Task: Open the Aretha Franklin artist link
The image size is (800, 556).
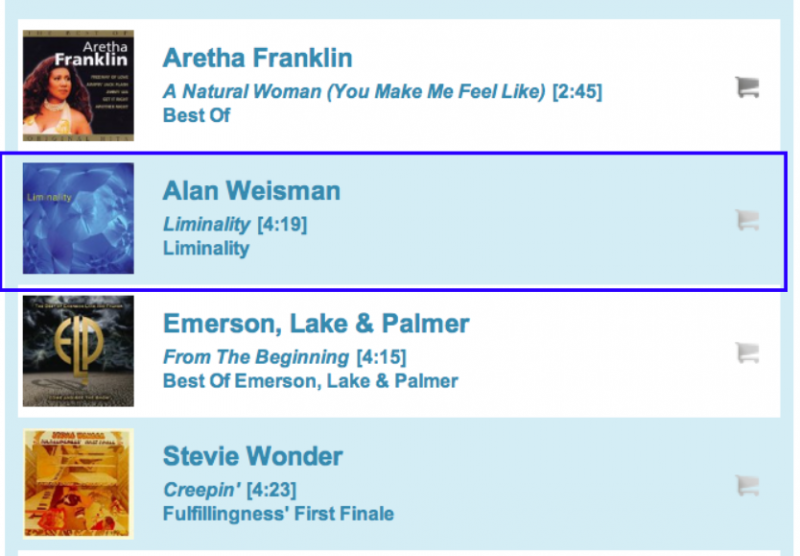Action: click(257, 58)
